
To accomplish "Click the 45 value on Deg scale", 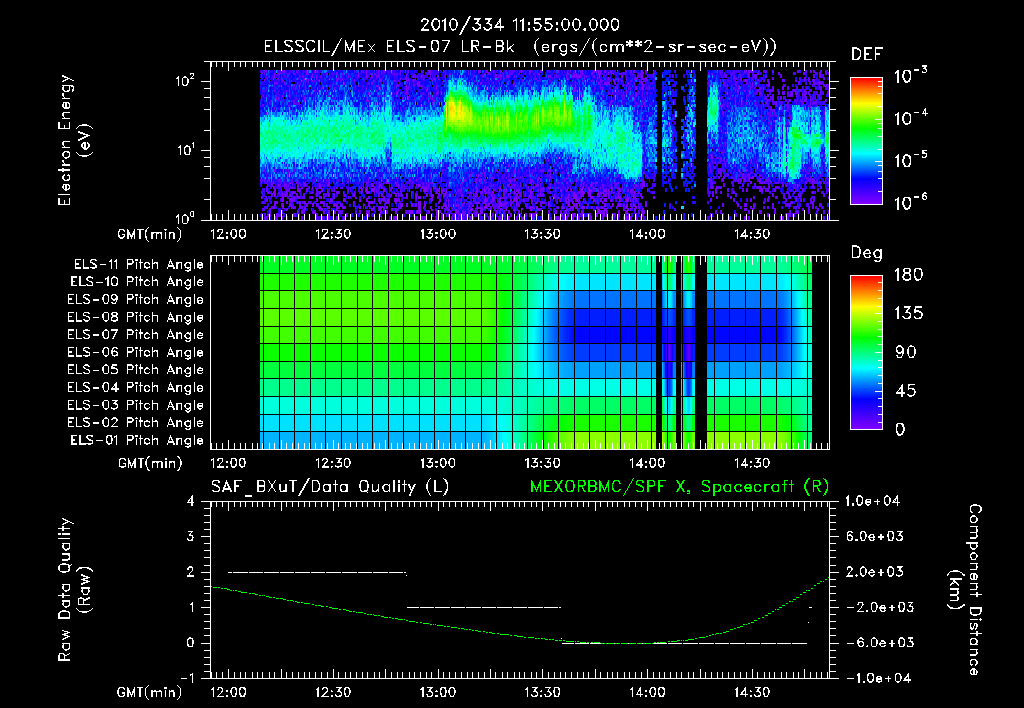I will coord(905,391).
